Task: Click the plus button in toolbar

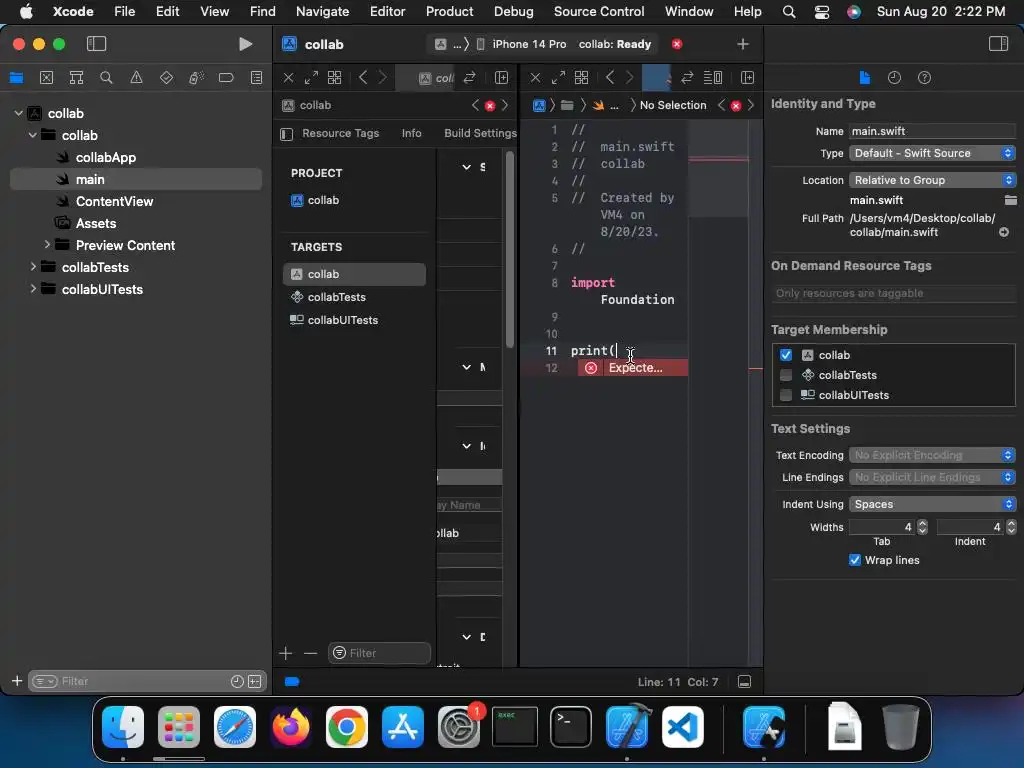Action: click(x=743, y=44)
